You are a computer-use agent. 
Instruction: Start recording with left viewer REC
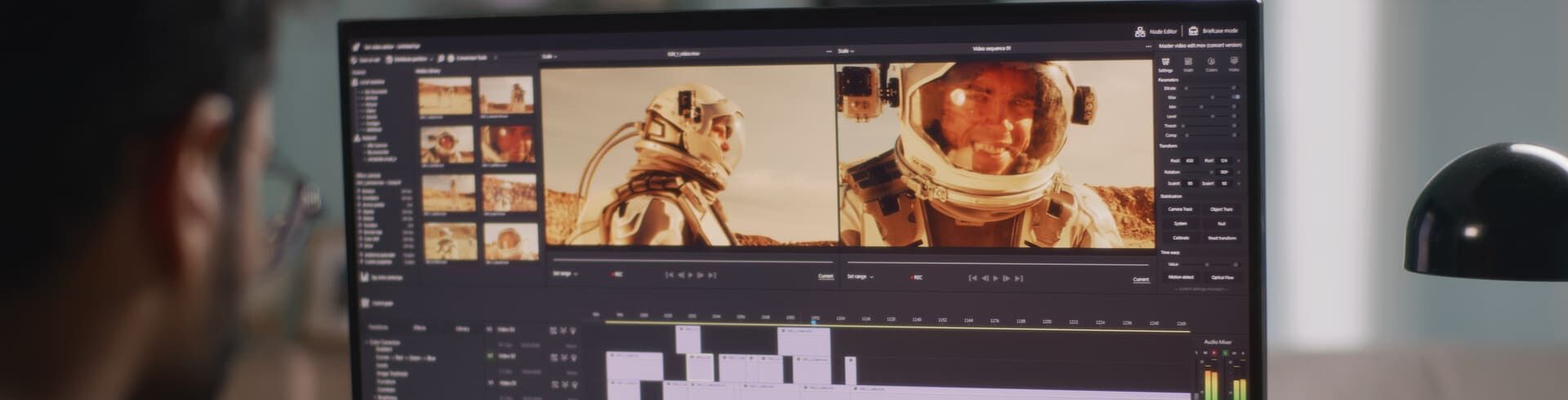(x=617, y=274)
